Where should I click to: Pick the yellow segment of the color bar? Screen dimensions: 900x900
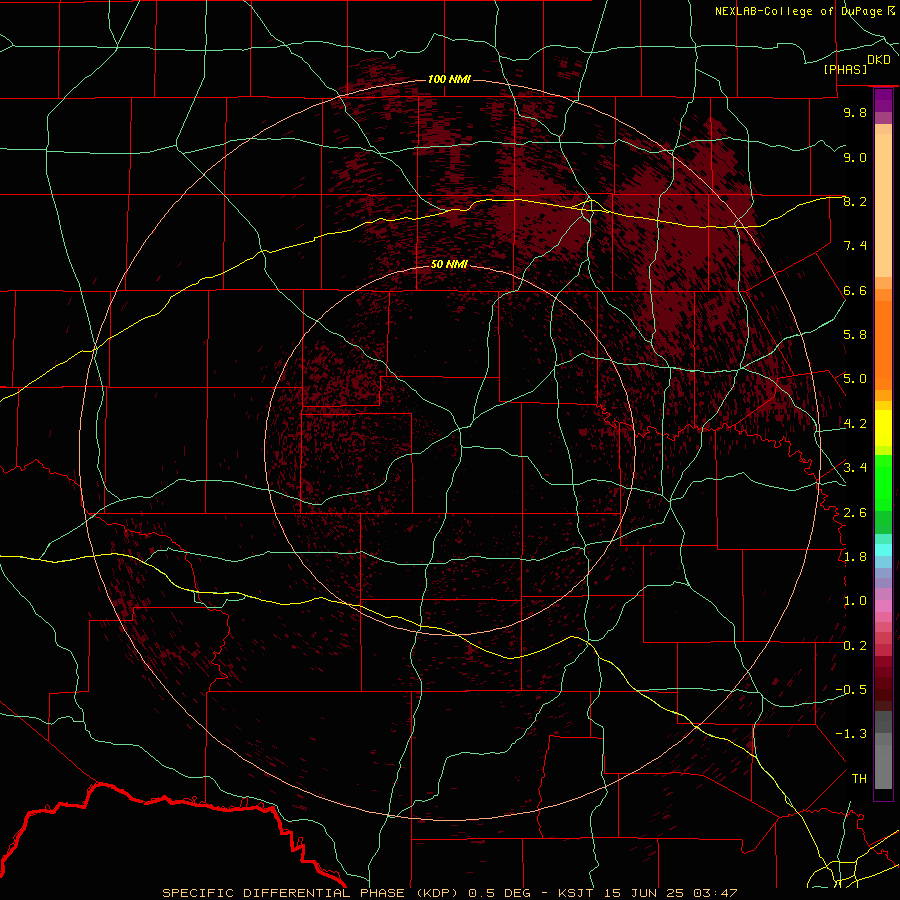click(x=883, y=428)
